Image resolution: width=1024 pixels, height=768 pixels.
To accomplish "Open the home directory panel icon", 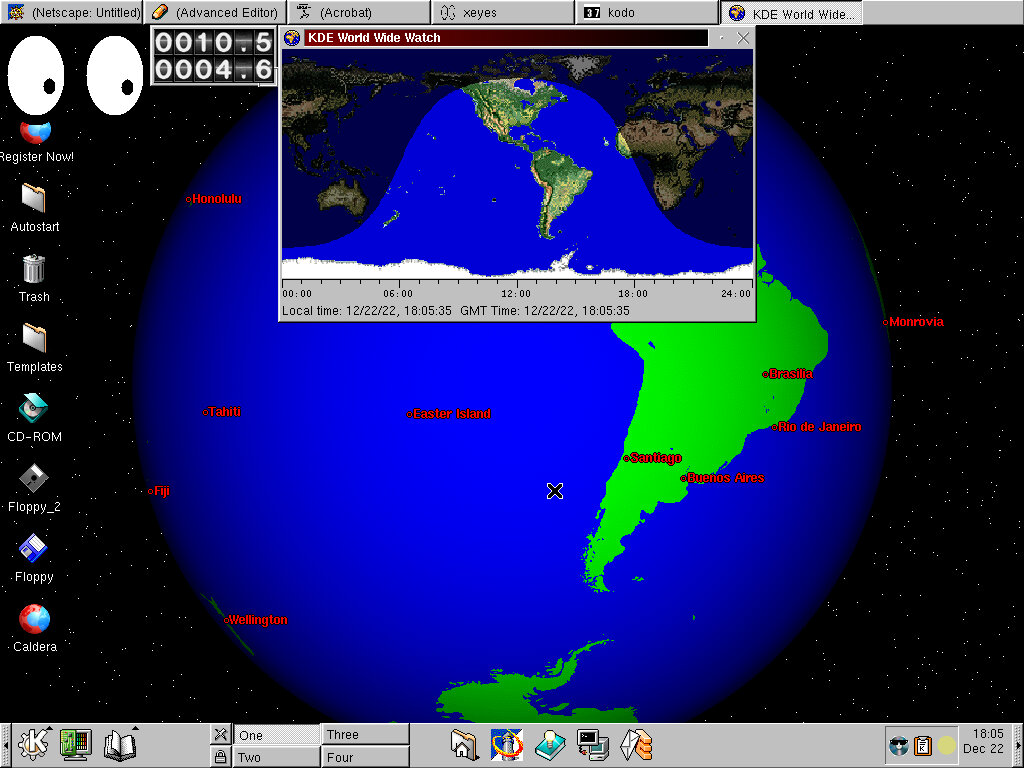I will (465, 745).
